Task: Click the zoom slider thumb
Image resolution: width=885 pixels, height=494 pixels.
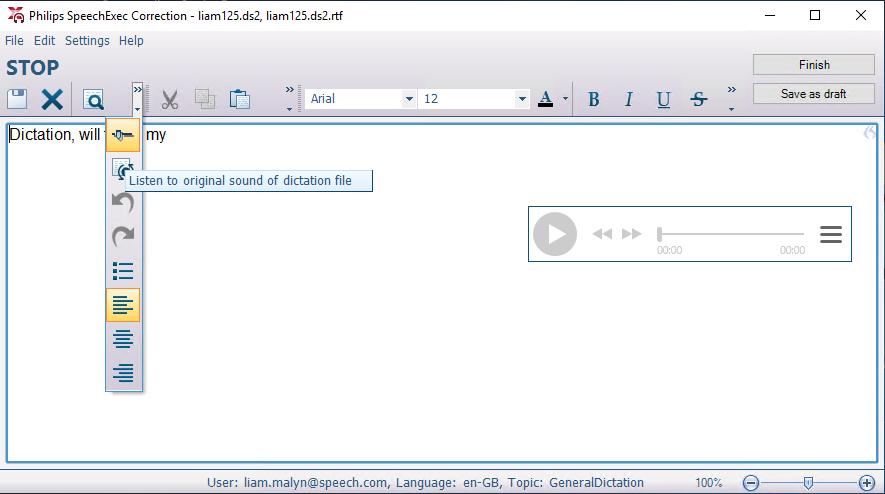Action: (x=808, y=483)
